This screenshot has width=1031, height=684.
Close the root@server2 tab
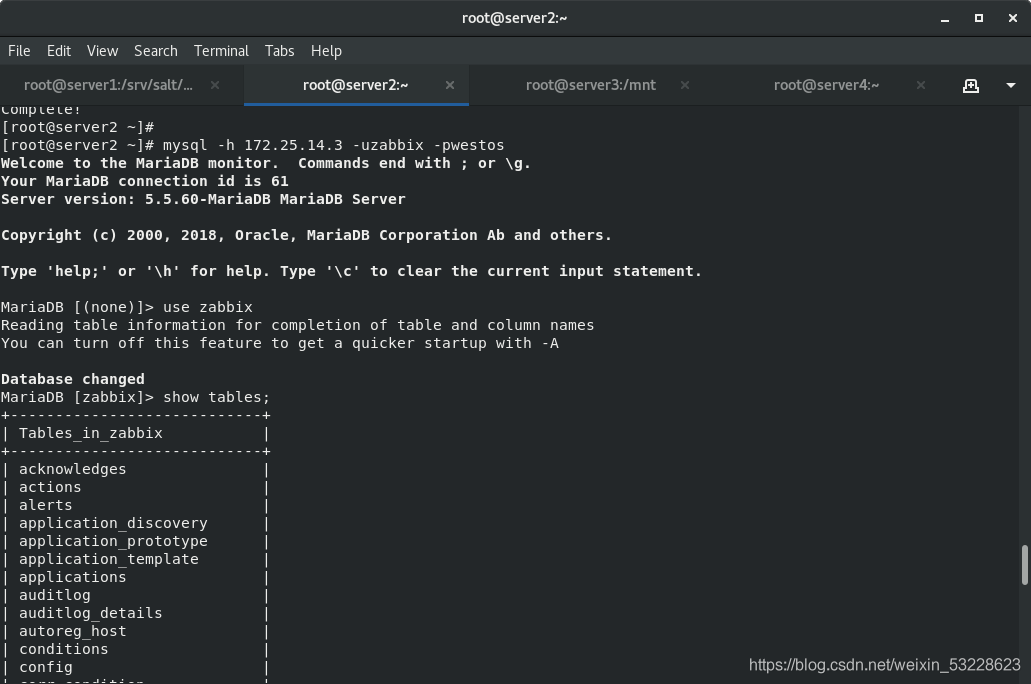tap(450, 85)
